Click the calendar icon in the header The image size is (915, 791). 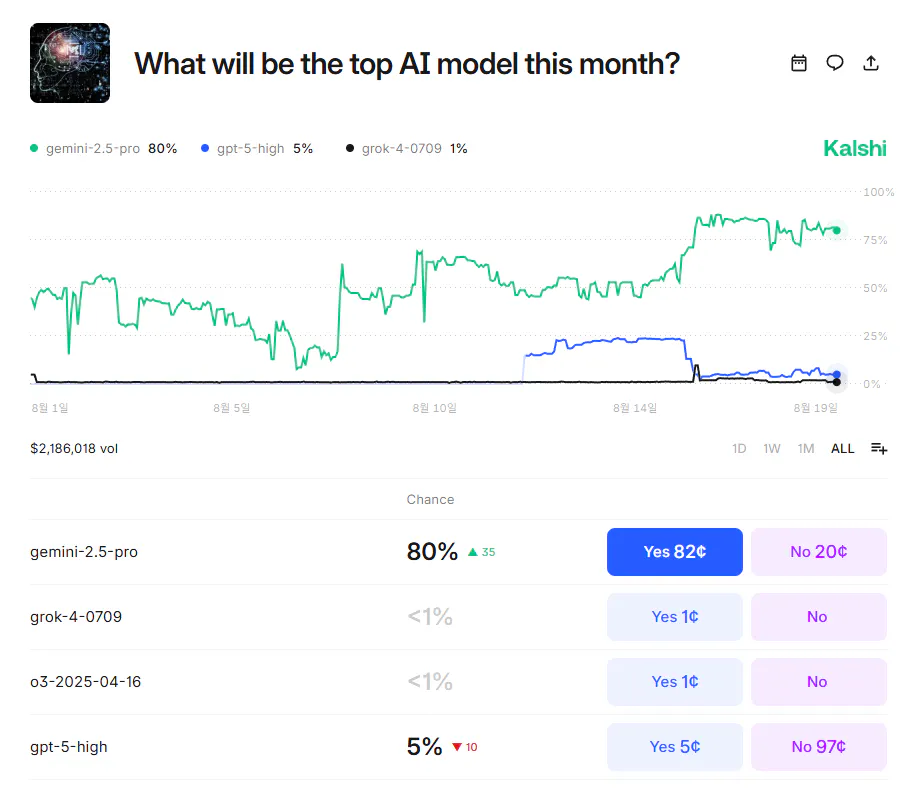798,63
